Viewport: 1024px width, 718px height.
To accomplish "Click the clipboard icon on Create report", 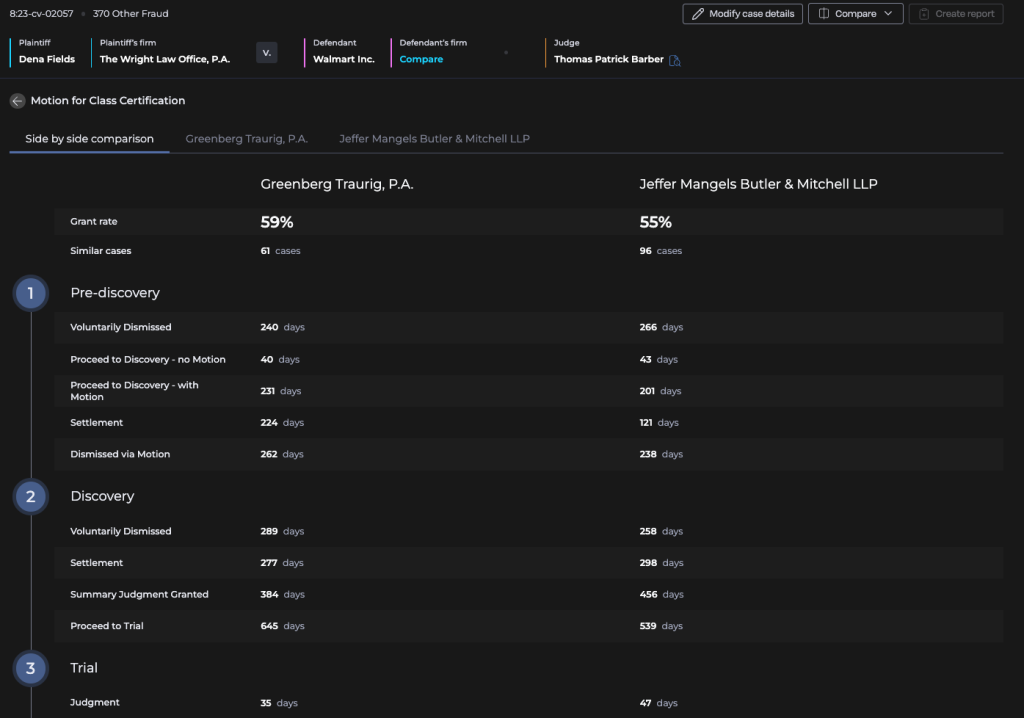I will point(923,14).
